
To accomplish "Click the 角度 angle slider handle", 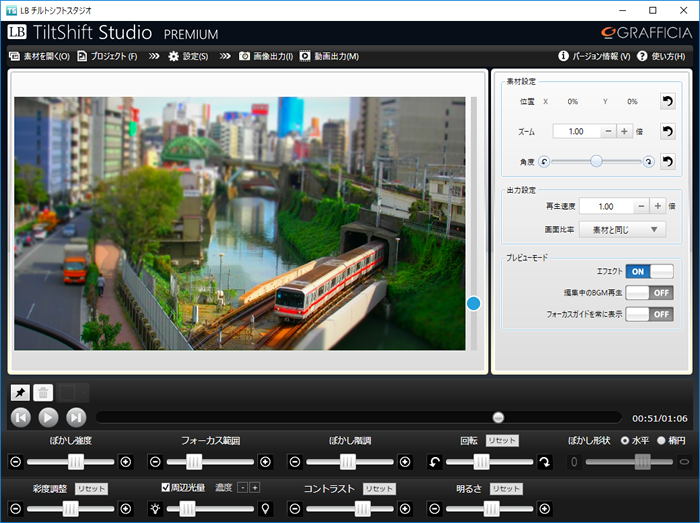I will tap(596, 161).
